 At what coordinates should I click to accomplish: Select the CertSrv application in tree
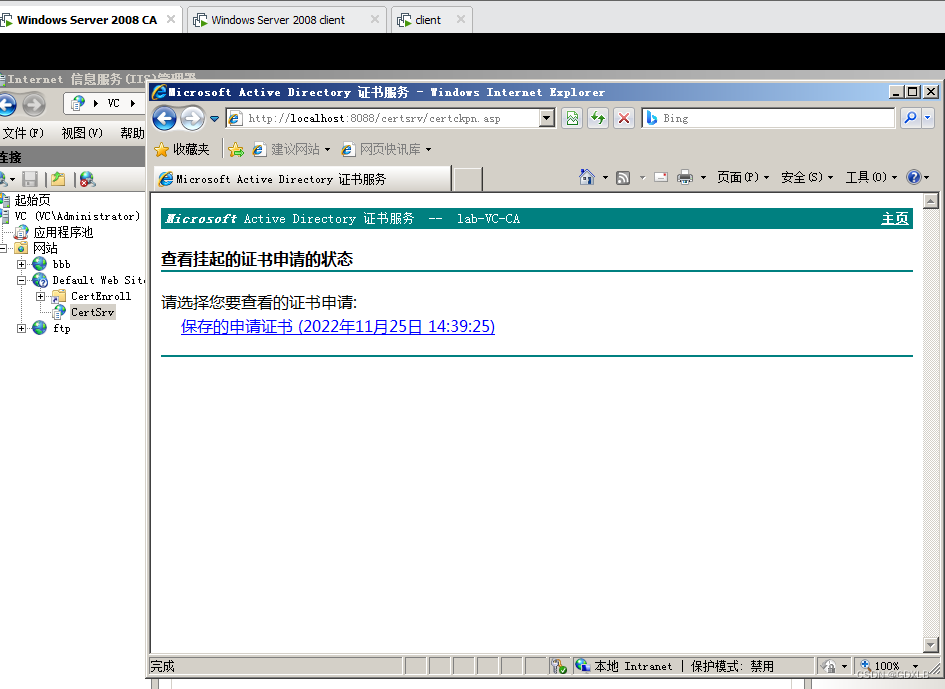point(92,312)
